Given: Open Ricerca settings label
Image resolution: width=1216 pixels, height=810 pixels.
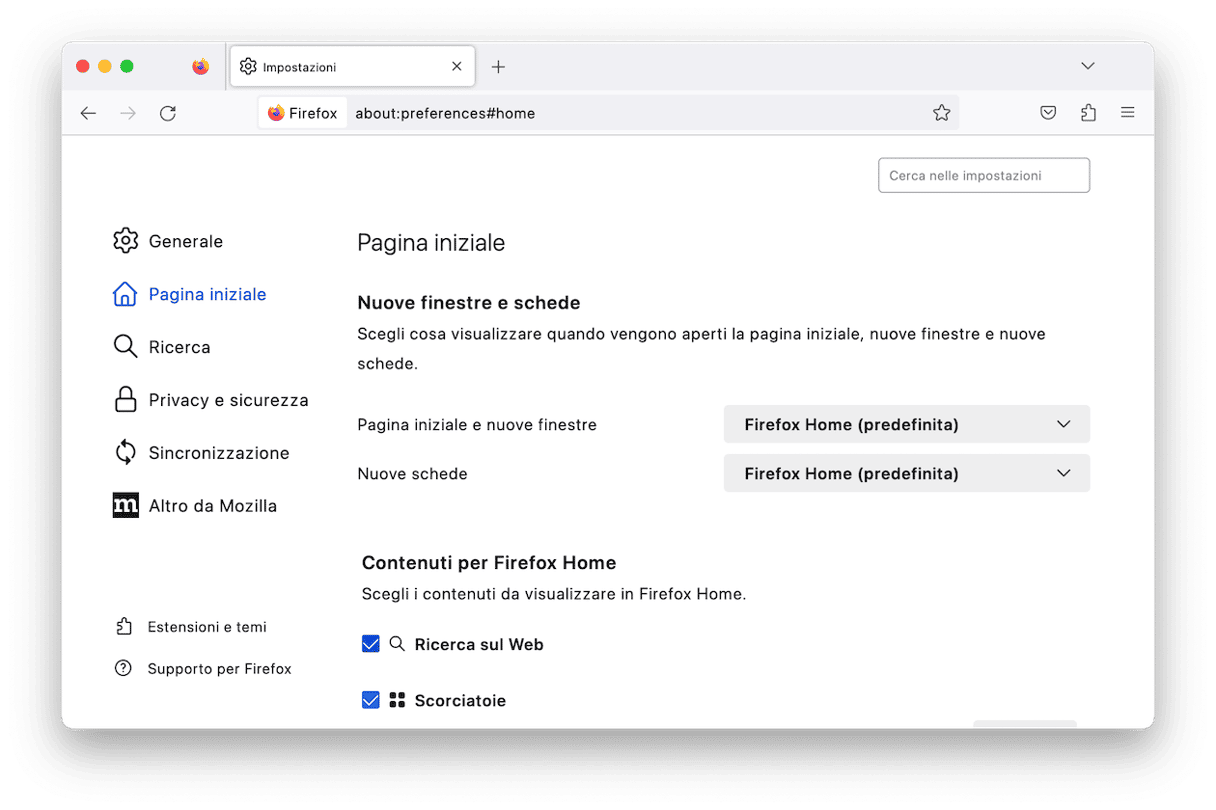Looking at the screenshot, I should (x=180, y=347).
